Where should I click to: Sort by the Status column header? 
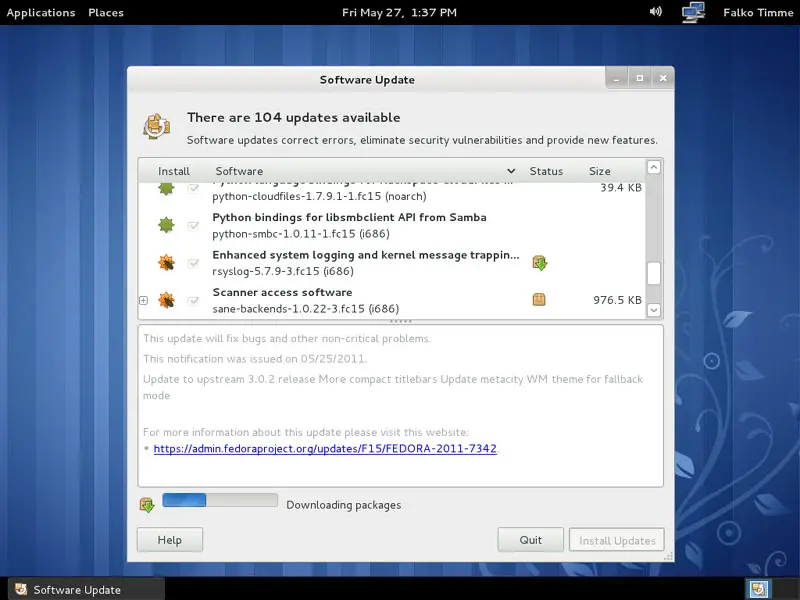click(x=546, y=171)
